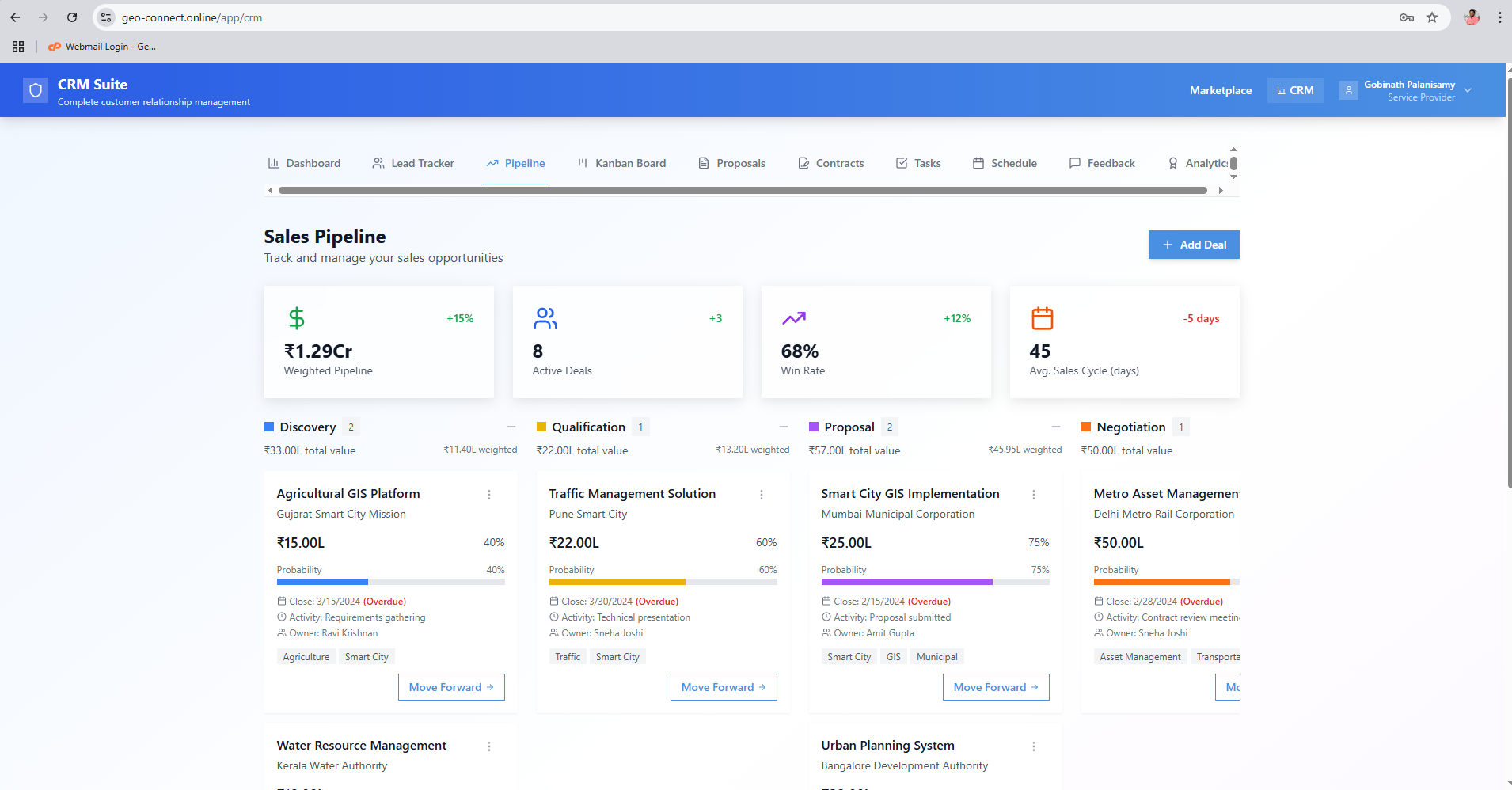
Task: Open options menu for Urban Planning System
Action: pyautogui.click(x=1034, y=746)
